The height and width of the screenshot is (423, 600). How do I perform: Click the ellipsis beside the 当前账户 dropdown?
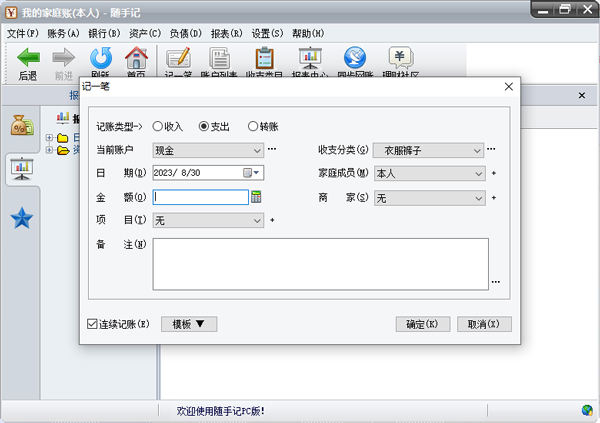tap(272, 149)
